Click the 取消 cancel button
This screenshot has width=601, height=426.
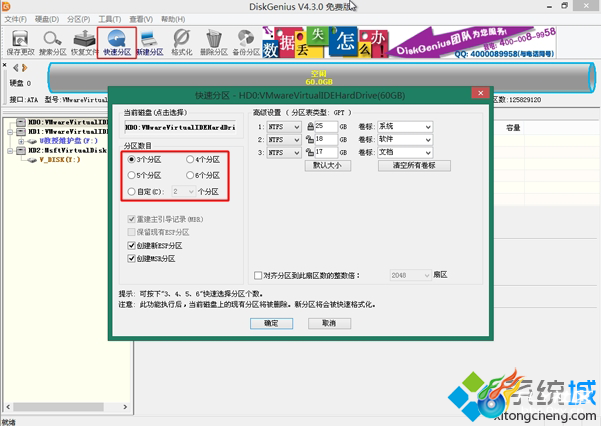pyautogui.click(x=329, y=323)
